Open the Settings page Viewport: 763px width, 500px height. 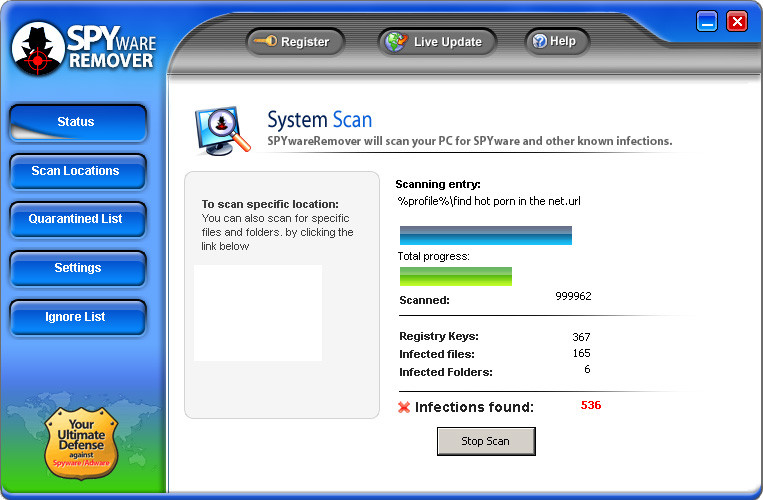coord(78,268)
